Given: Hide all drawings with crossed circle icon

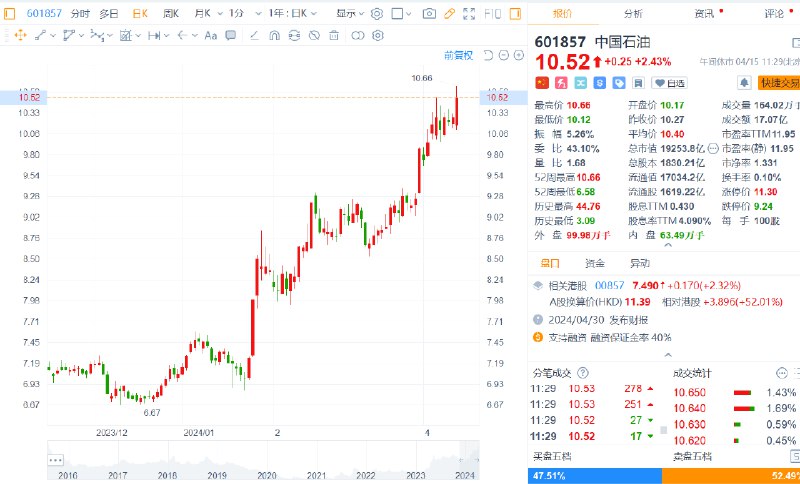Looking at the screenshot, I should (x=314, y=35).
